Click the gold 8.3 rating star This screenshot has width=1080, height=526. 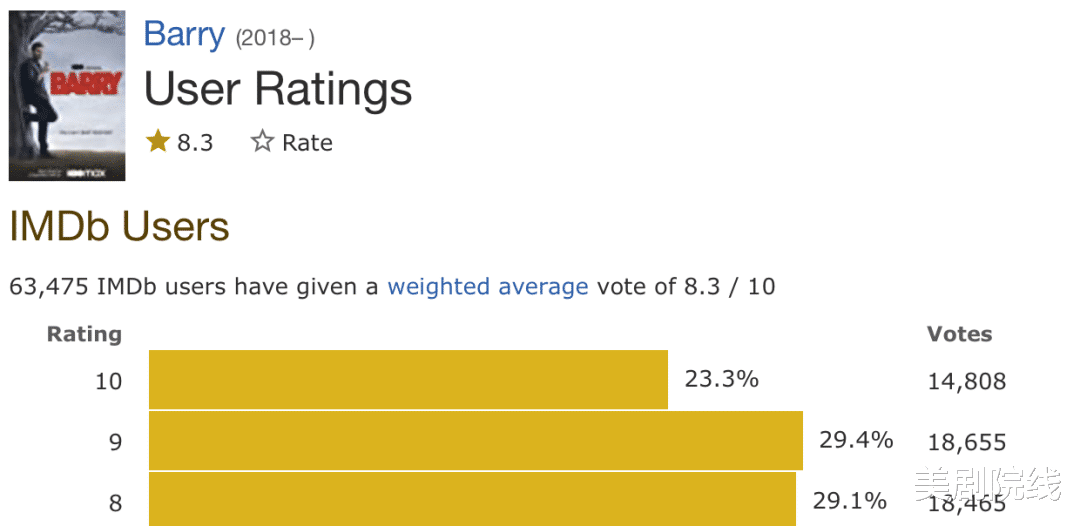pos(158,142)
